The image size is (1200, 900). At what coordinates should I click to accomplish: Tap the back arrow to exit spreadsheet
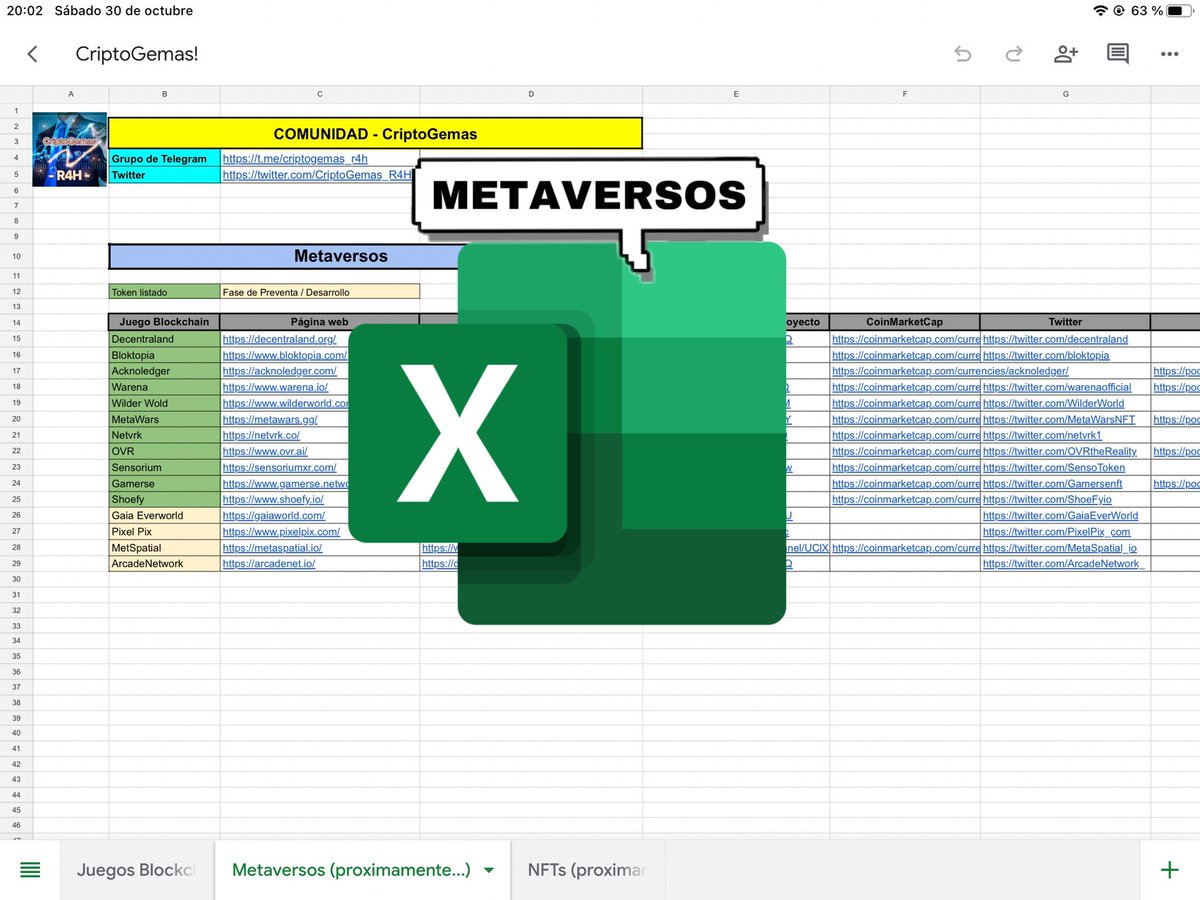(33, 54)
